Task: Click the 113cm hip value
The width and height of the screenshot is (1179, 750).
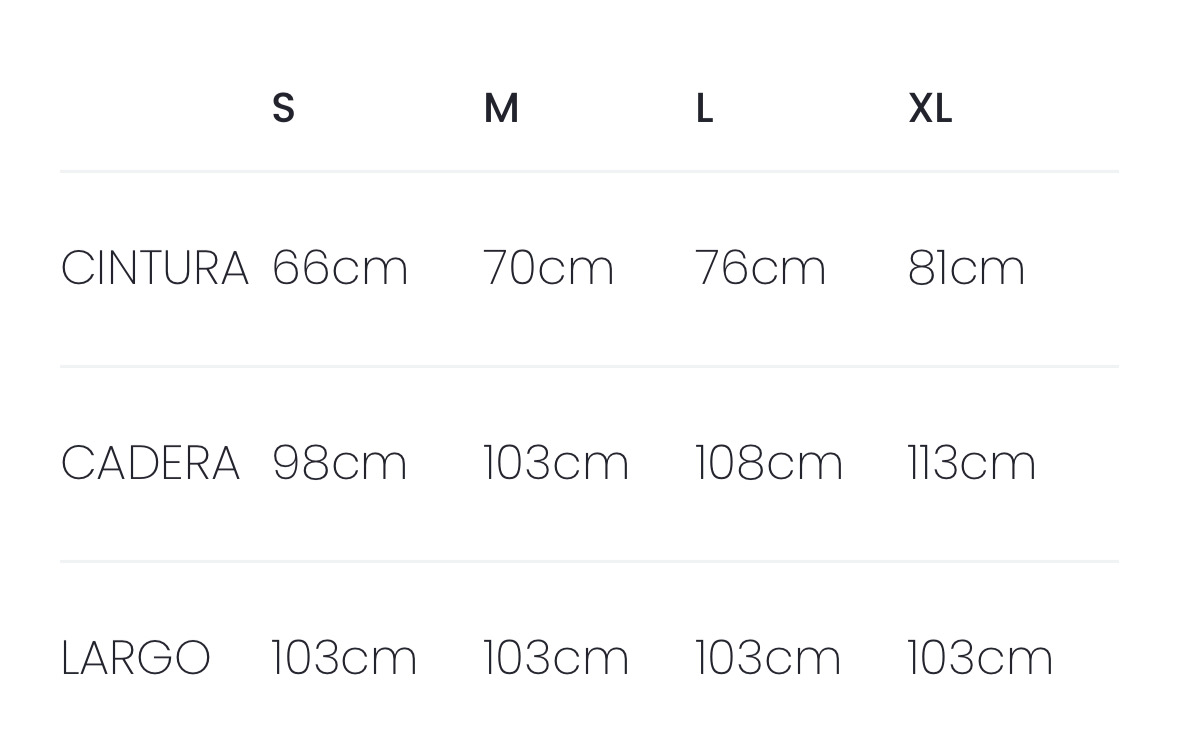Action: [971, 463]
